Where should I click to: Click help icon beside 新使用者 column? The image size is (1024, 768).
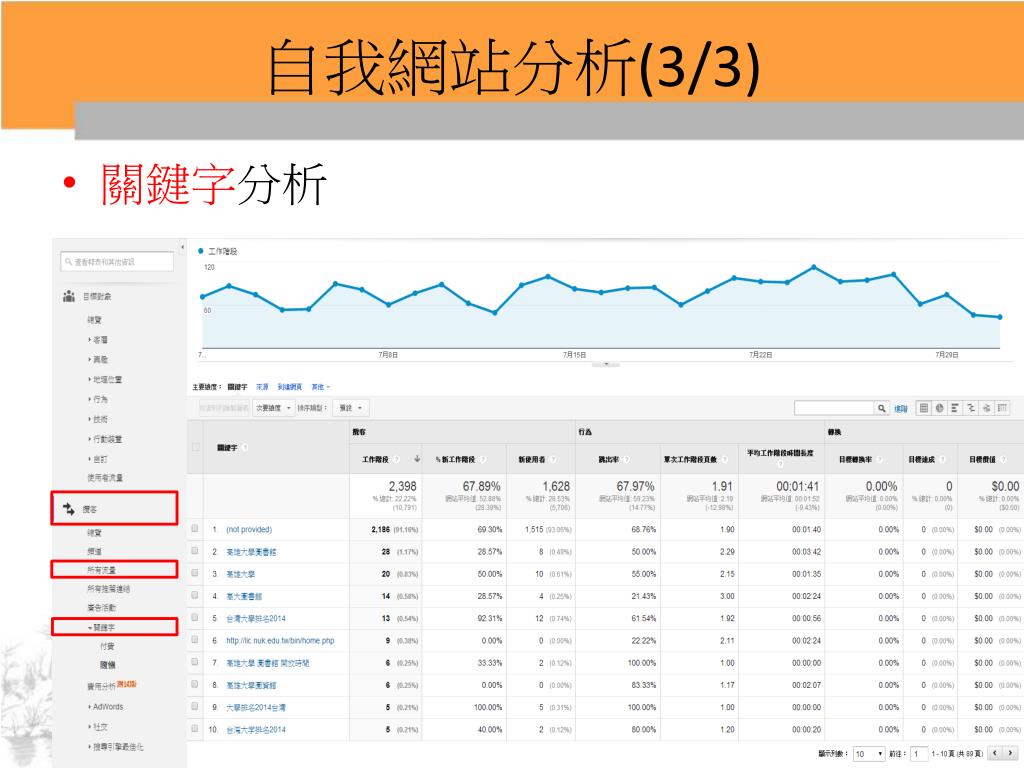coord(552,459)
